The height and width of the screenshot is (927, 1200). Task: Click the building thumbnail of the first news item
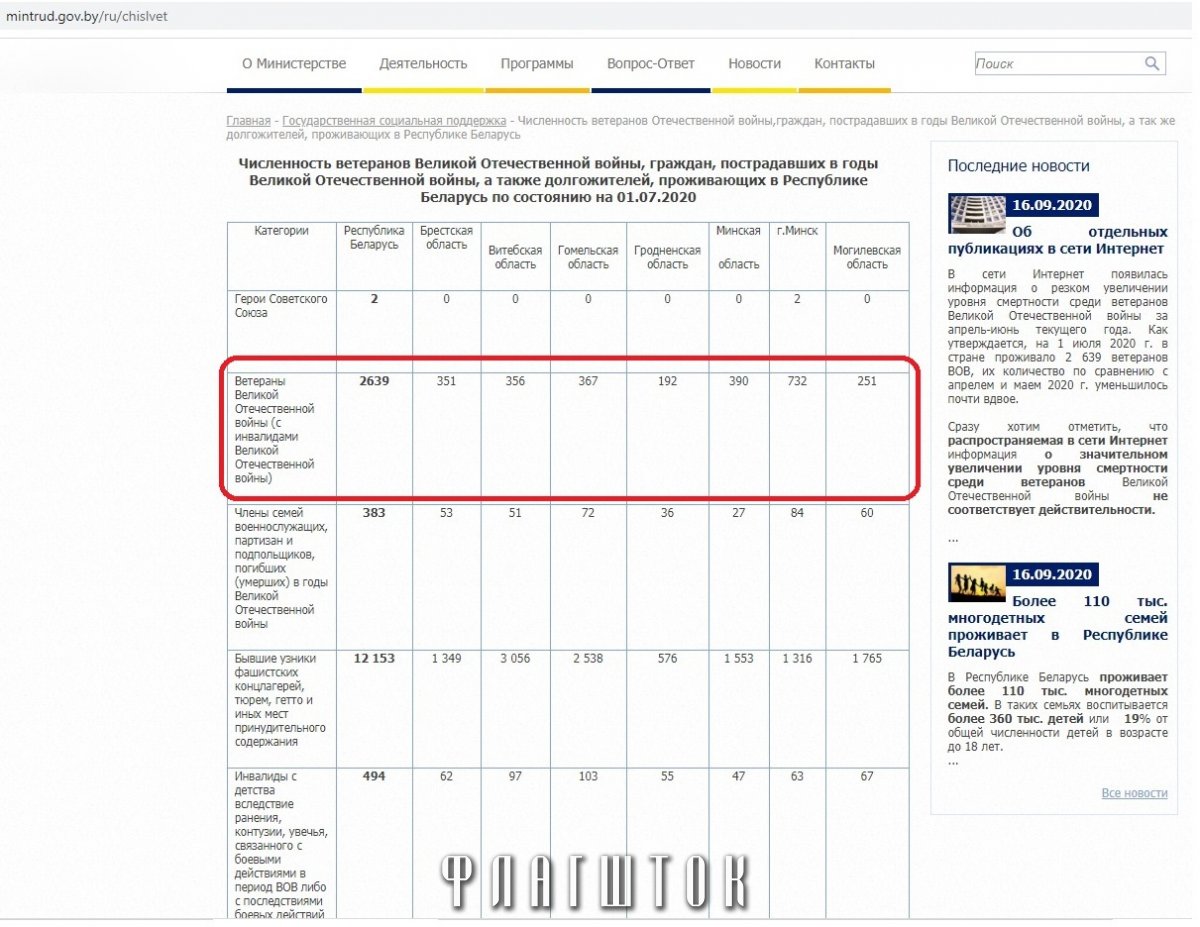(x=977, y=214)
